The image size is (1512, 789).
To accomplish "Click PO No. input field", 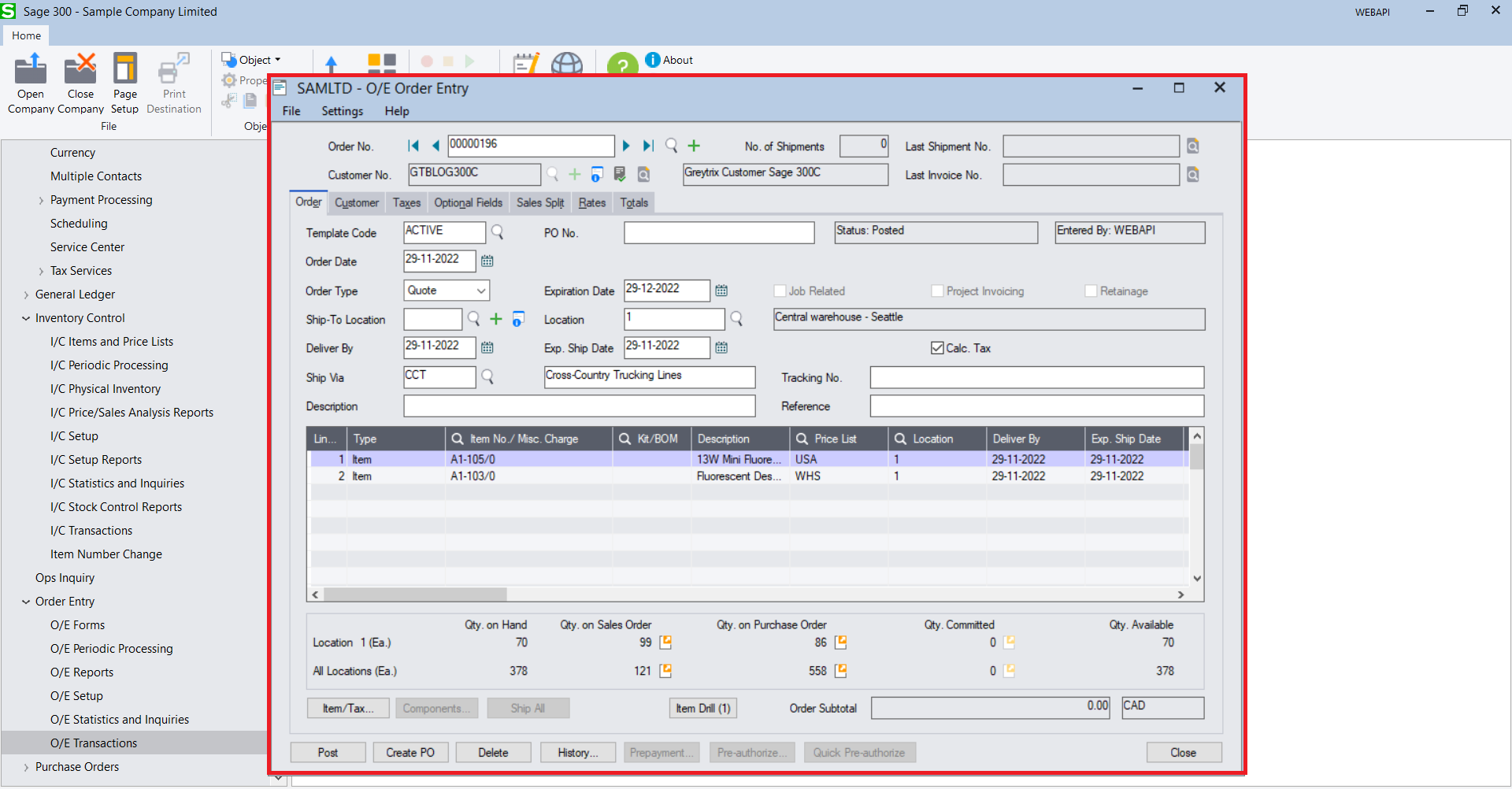I will point(719,233).
